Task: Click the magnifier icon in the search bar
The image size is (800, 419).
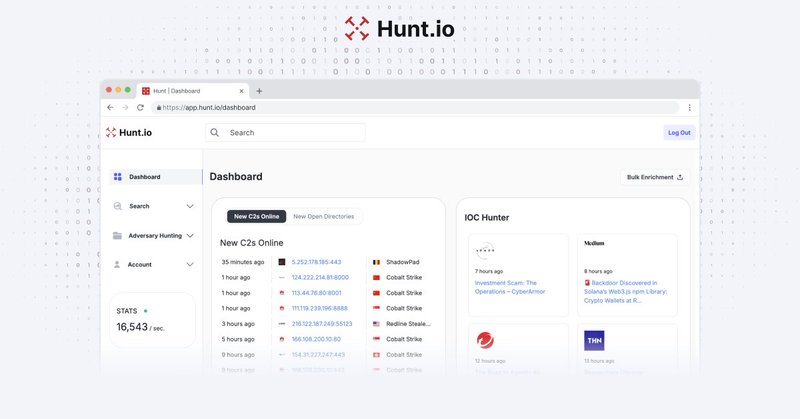Action: tap(215, 133)
